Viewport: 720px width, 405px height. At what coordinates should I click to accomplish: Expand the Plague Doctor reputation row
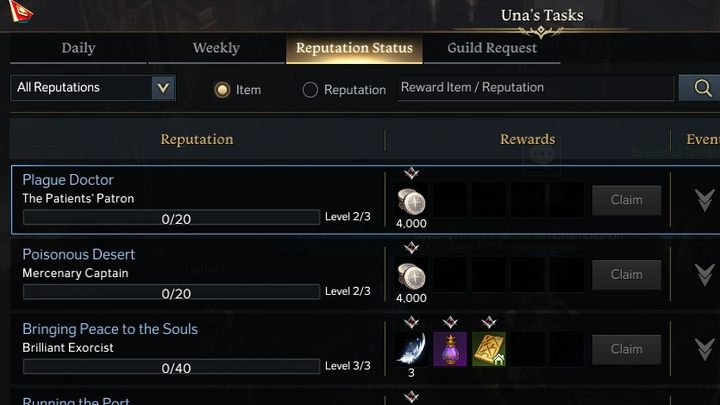pos(704,200)
